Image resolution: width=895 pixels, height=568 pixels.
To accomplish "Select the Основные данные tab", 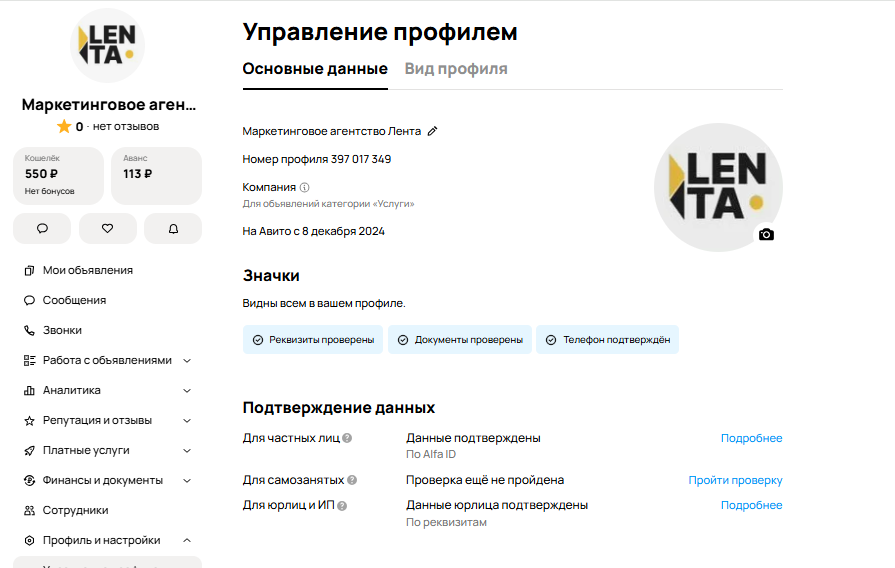I will pos(315,69).
